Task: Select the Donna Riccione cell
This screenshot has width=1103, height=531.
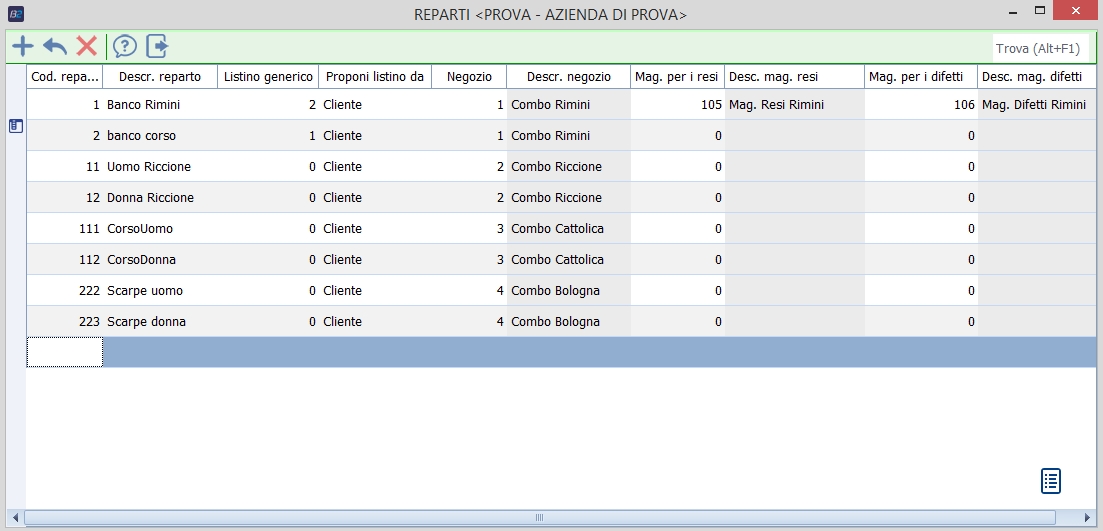Action: tap(160, 198)
